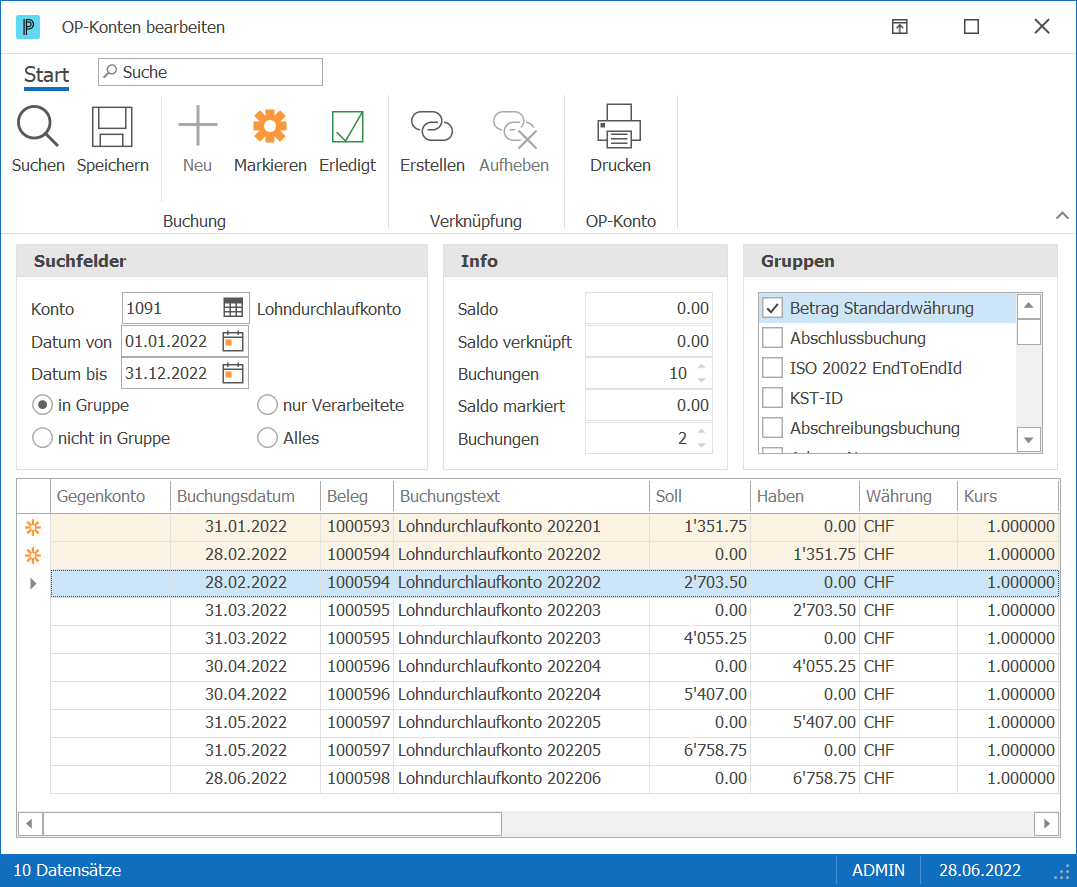Check the ISO 20022 EndToEndId box
1077x887 pixels.
pos(773,368)
